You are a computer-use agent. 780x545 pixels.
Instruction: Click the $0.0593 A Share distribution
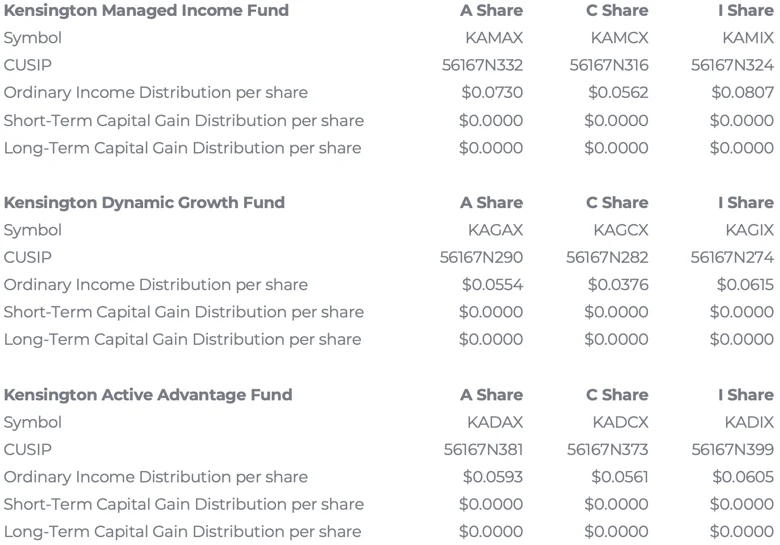492,477
